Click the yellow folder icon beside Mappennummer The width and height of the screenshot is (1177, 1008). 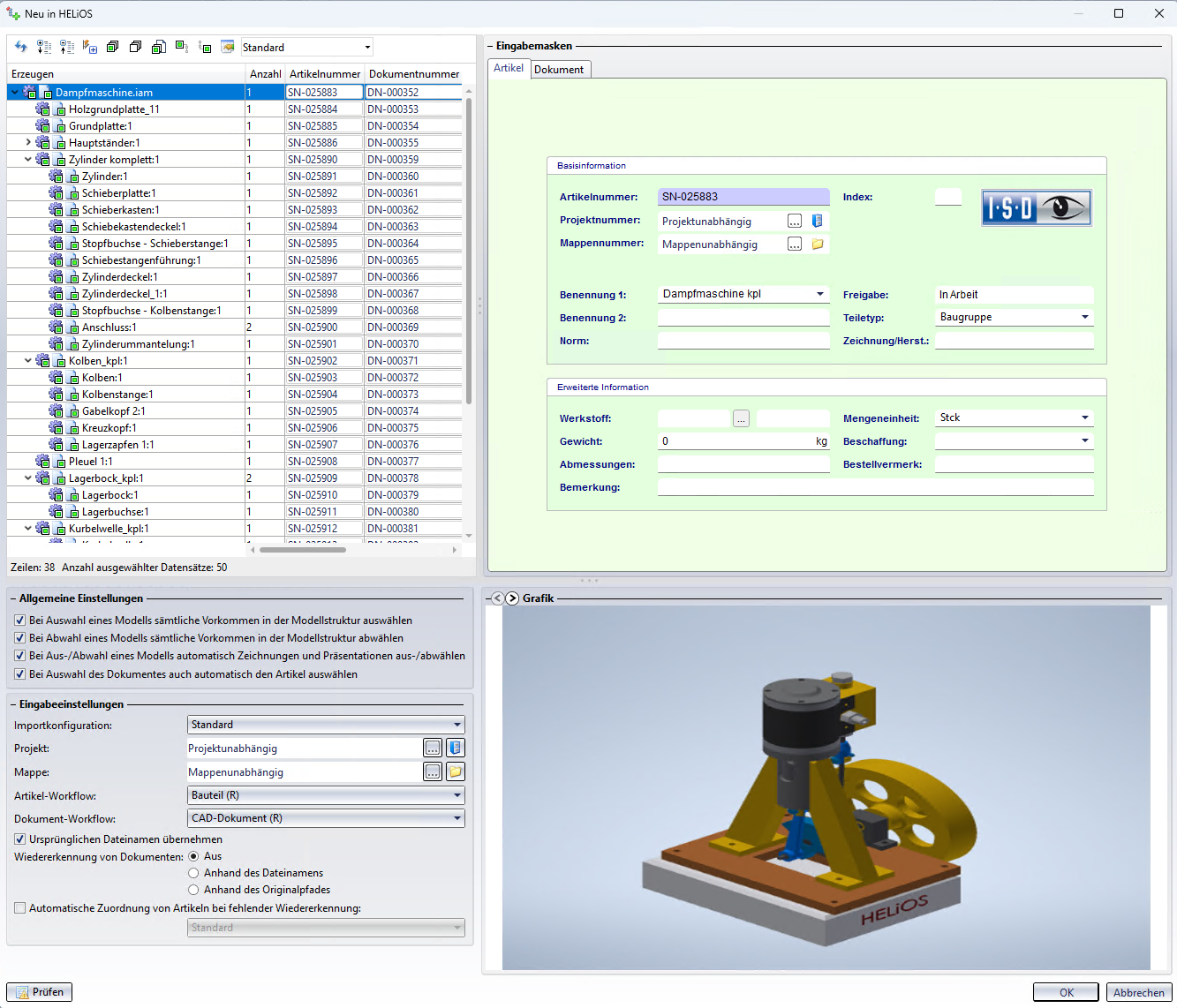coord(818,244)
